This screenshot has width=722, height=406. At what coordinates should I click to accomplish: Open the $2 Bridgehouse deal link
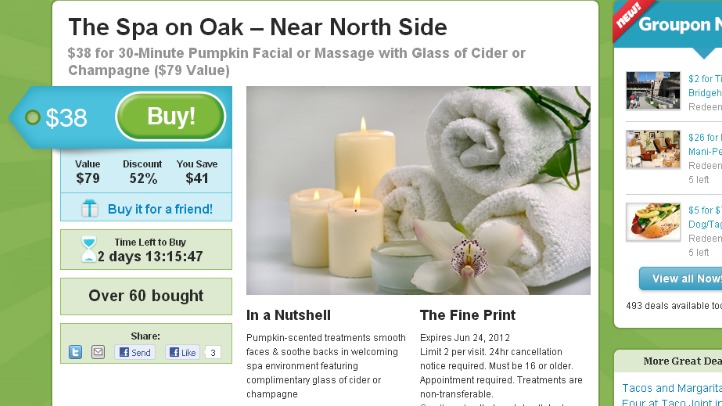click(705, 86)
